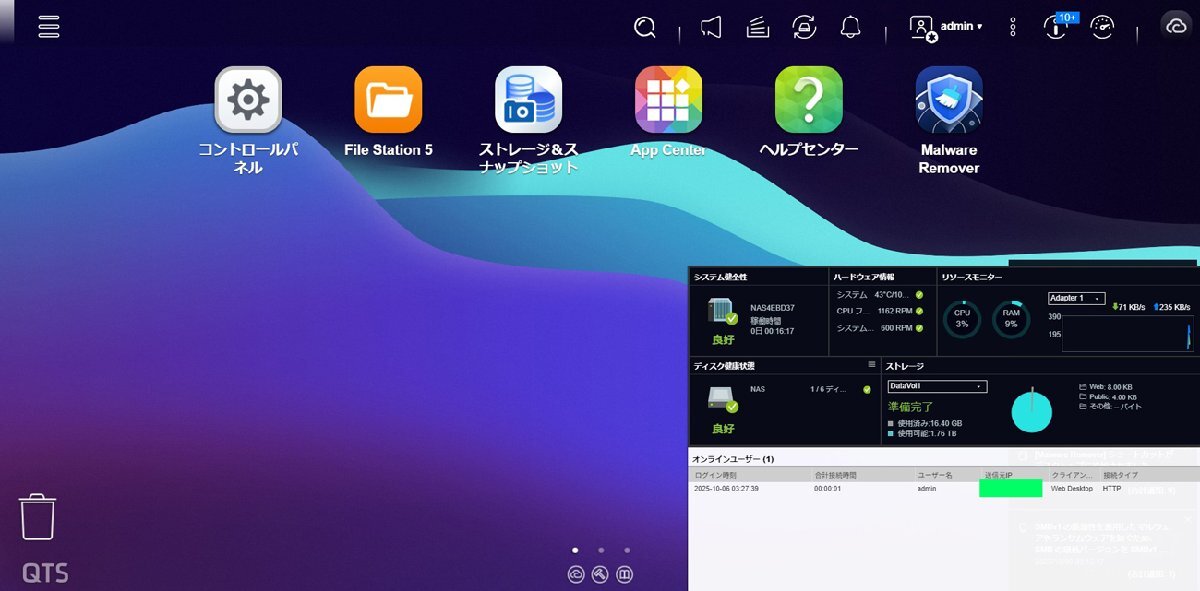Sort by 接続タイプ column header
Screen dimensions: 1200x591
coord(1120,475)
